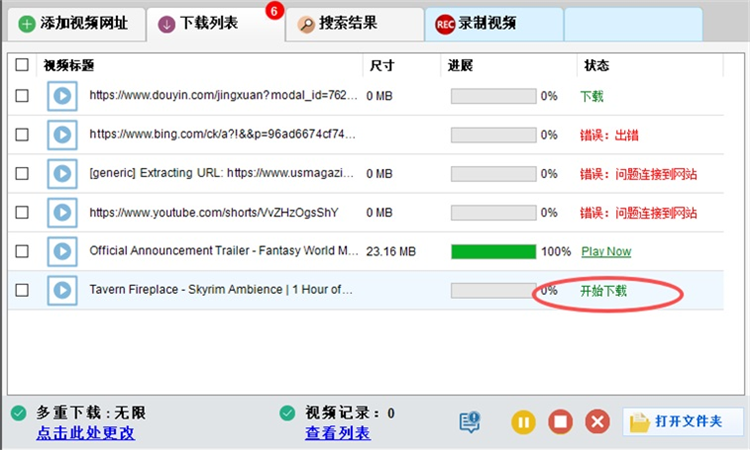
Task: Click the 多重下载：无限 label
Action: [x=91, y=413]
